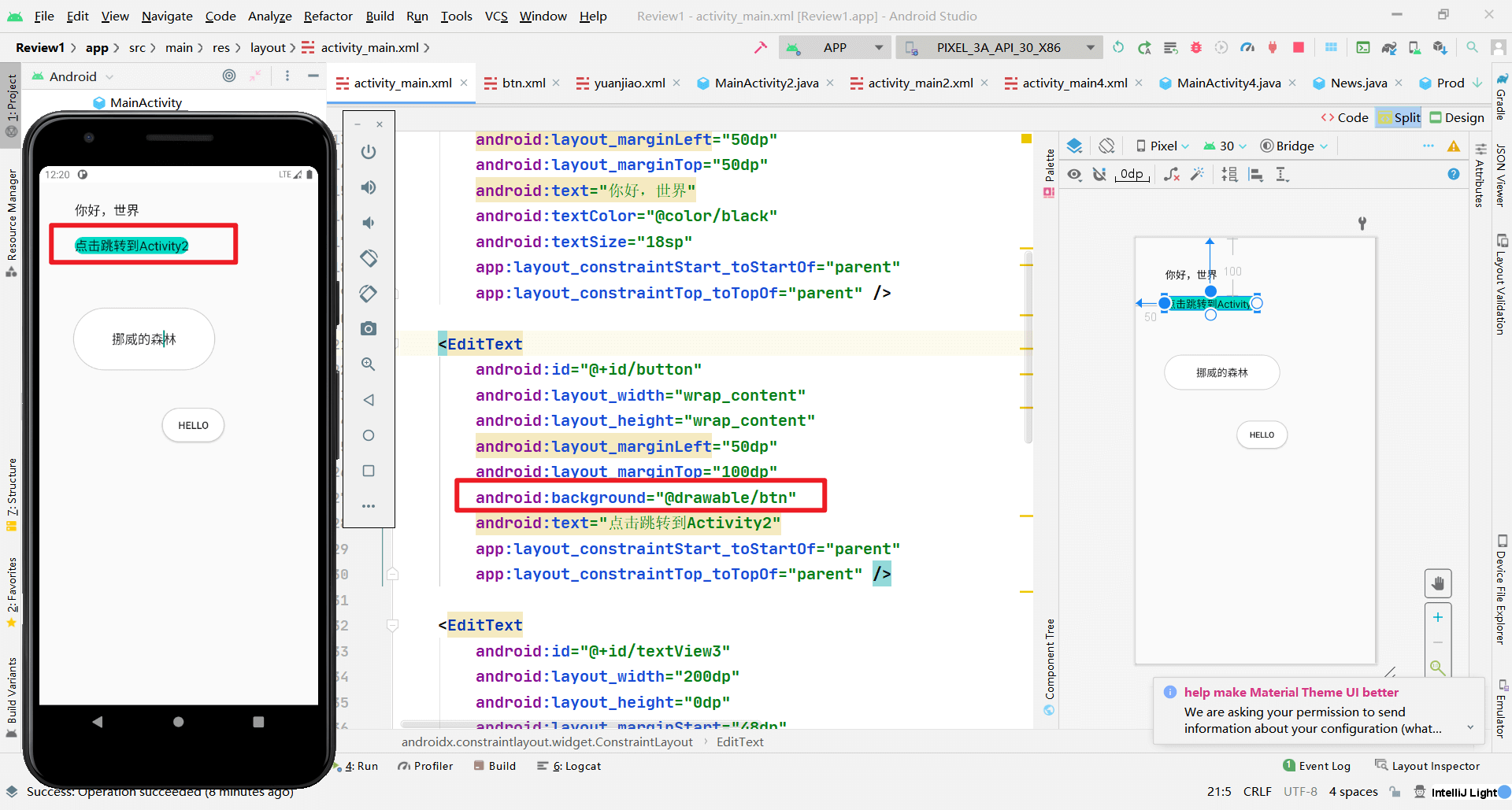Viewport: 1512px width, 810px height.
Task: Click the red Stop app button
Action: pyautogui.click(x=1299, y=47)
